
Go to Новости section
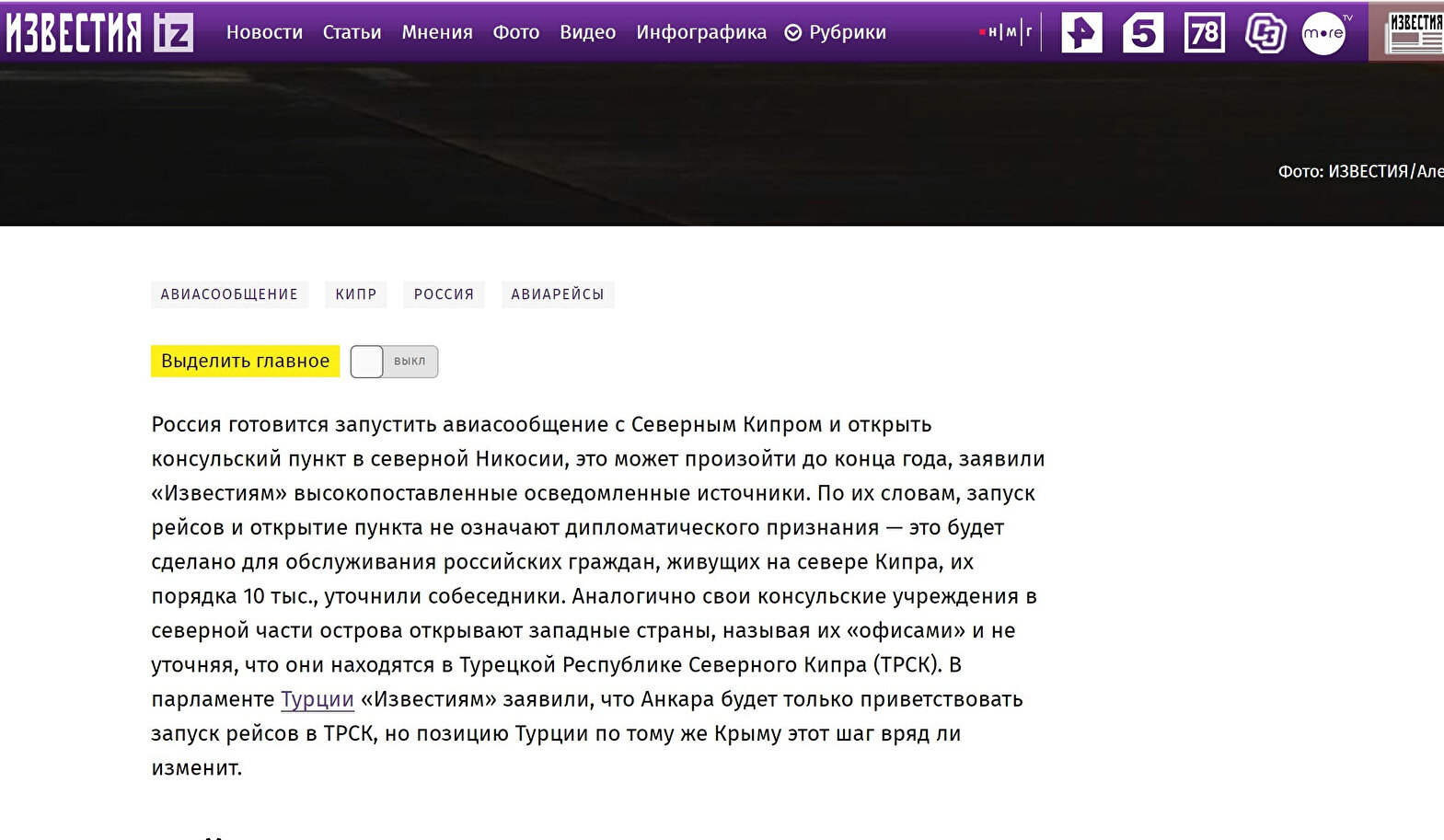[x=264, y=32]
